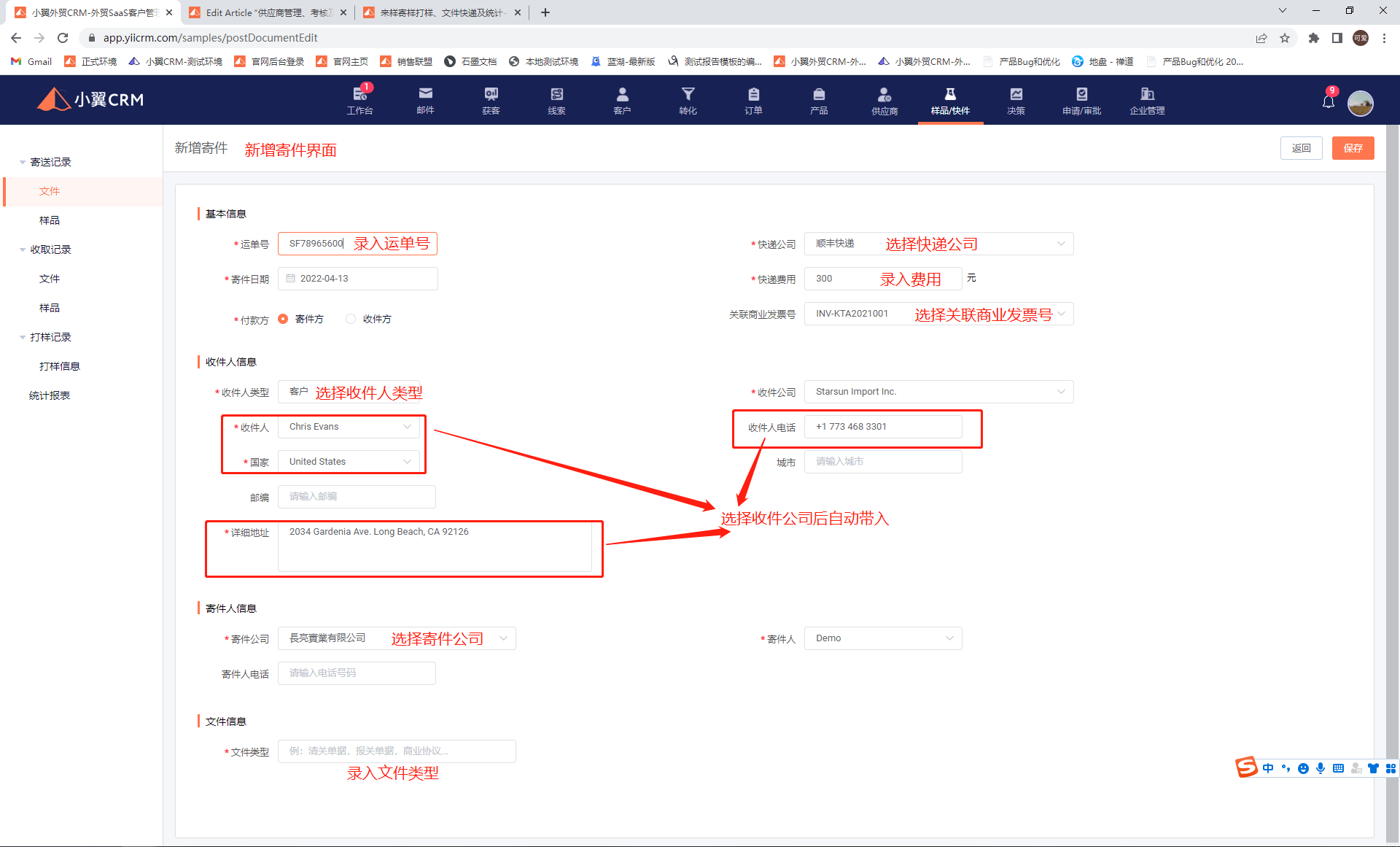Go back in browser

pyautogui.click(x=16, y=38)
